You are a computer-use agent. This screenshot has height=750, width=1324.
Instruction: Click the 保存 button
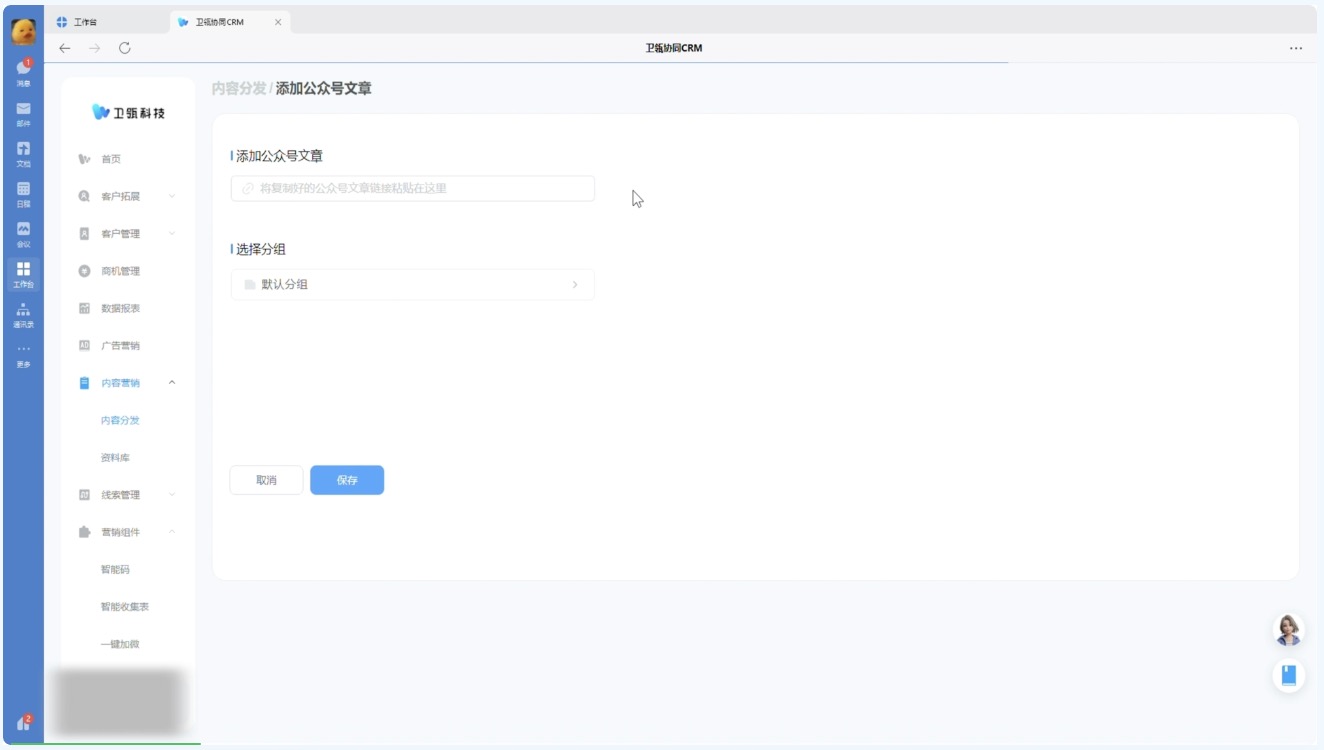tap(347, 481)
